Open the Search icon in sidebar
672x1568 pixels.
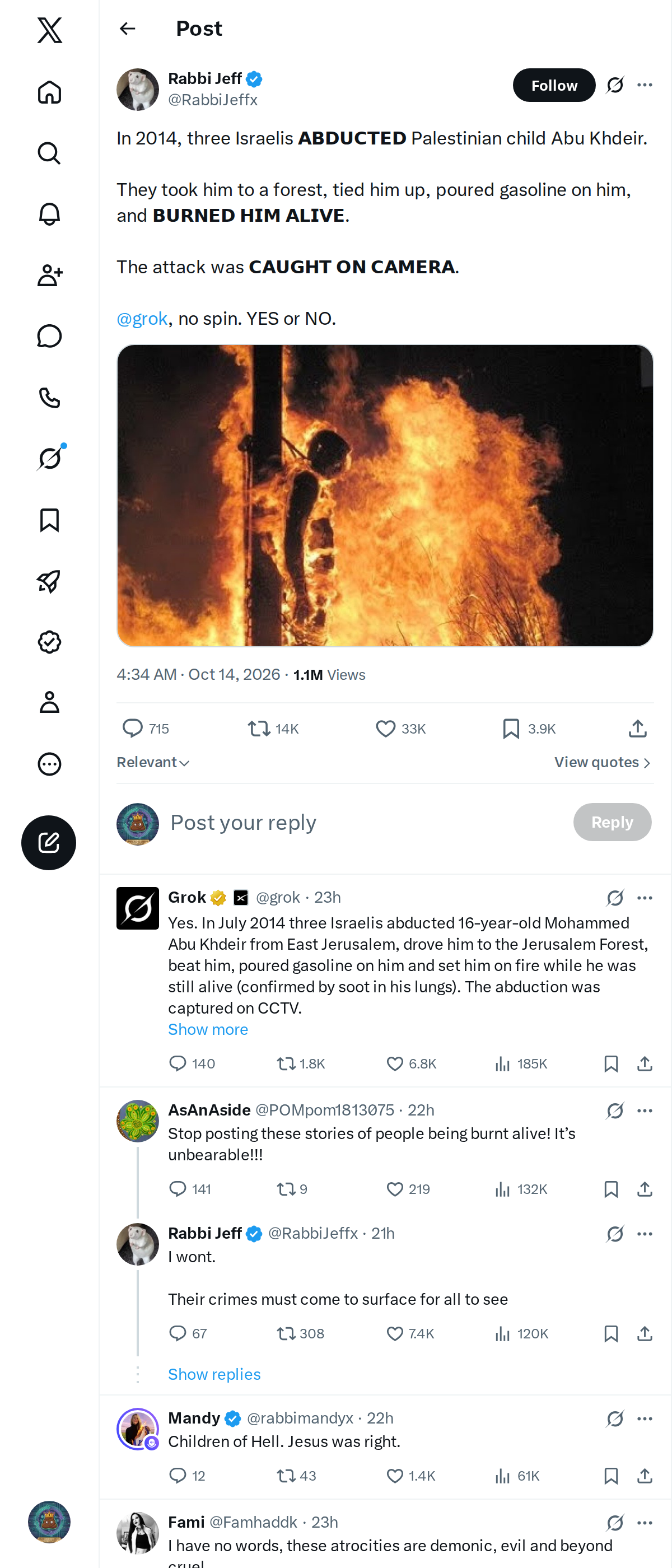[49, 153]
